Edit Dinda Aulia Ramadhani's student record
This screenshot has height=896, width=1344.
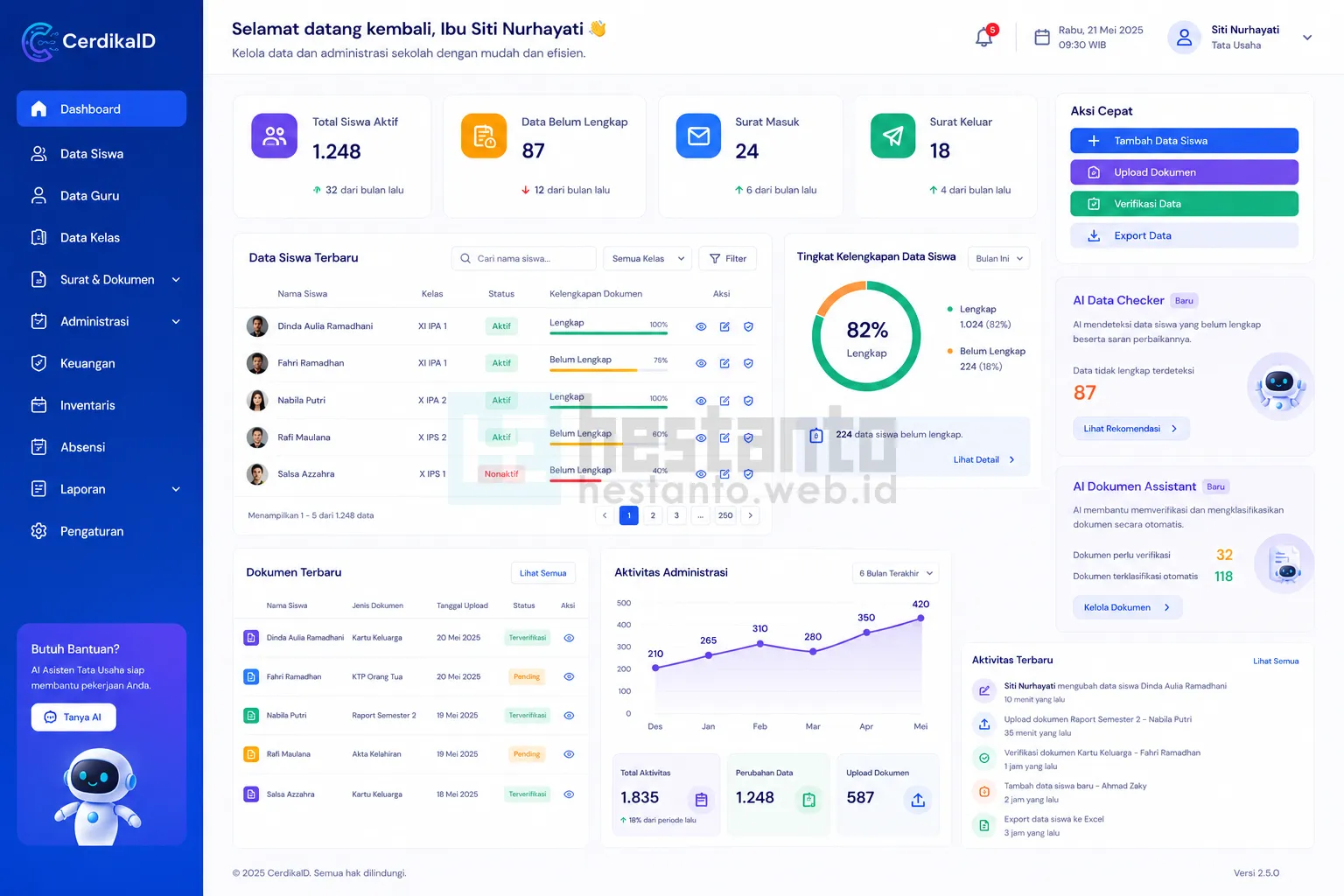pos(724,326)
